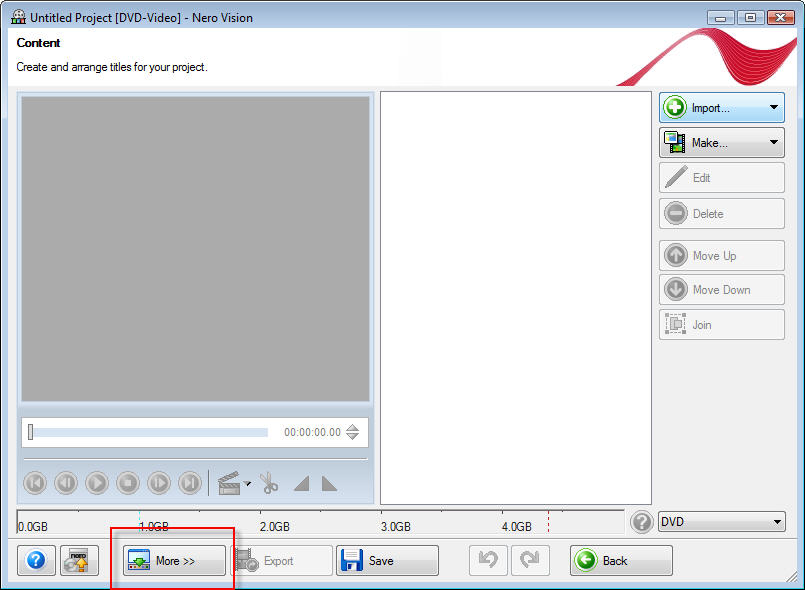Open the Import menu button
The image size is (805, 590).
point(721,107)
